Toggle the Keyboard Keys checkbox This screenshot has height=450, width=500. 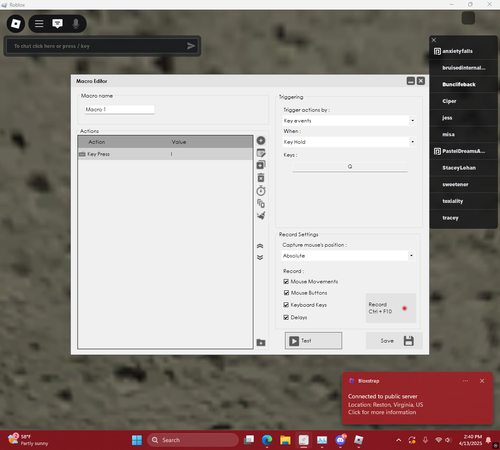pyautogui.click(x=286, y=305)
